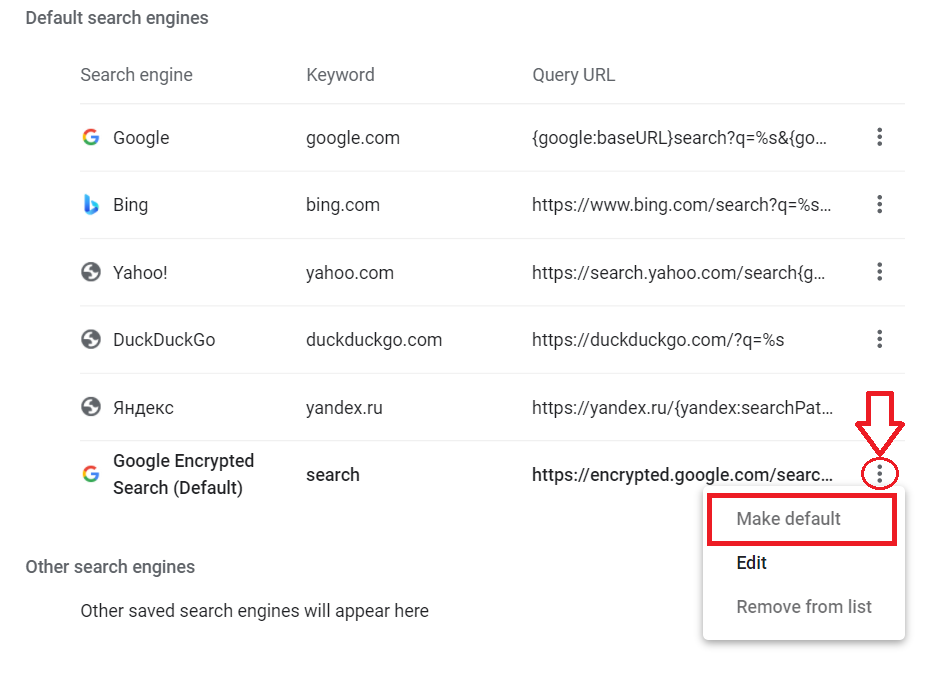Screen dimensions: 927x679
Task: Click the Query URL column header
Action: pos(574,75)
